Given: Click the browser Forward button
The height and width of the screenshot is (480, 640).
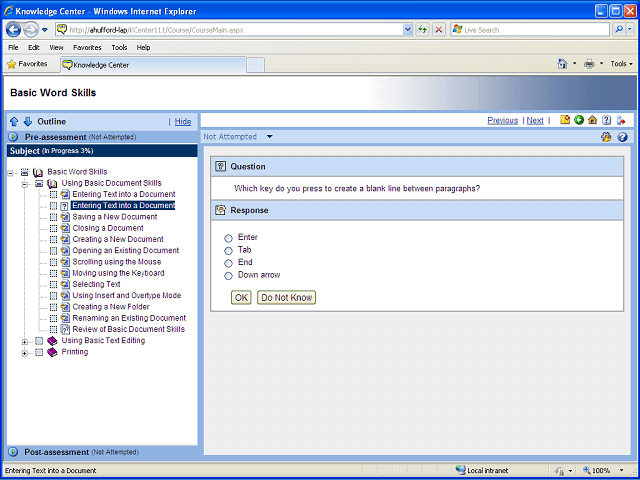Looking at the screenshot, I should pyautogui.click(x=31, y=30).
